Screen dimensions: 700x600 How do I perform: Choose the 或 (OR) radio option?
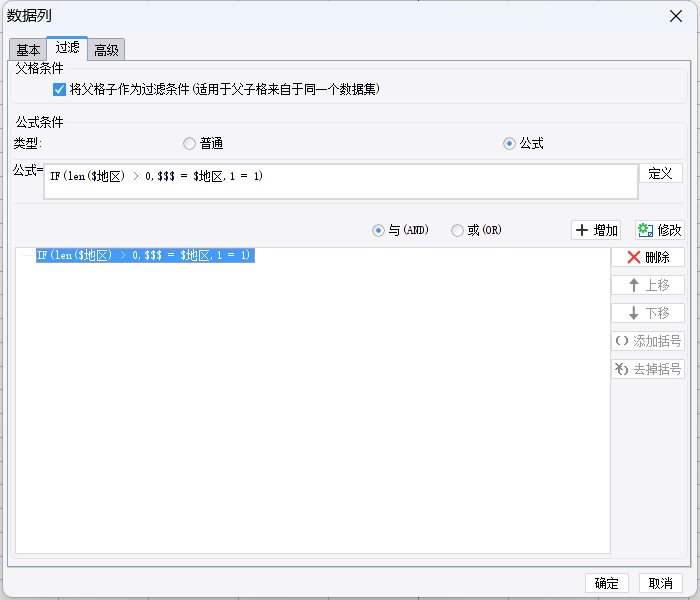pyautogui.click(x=457, y=230)
